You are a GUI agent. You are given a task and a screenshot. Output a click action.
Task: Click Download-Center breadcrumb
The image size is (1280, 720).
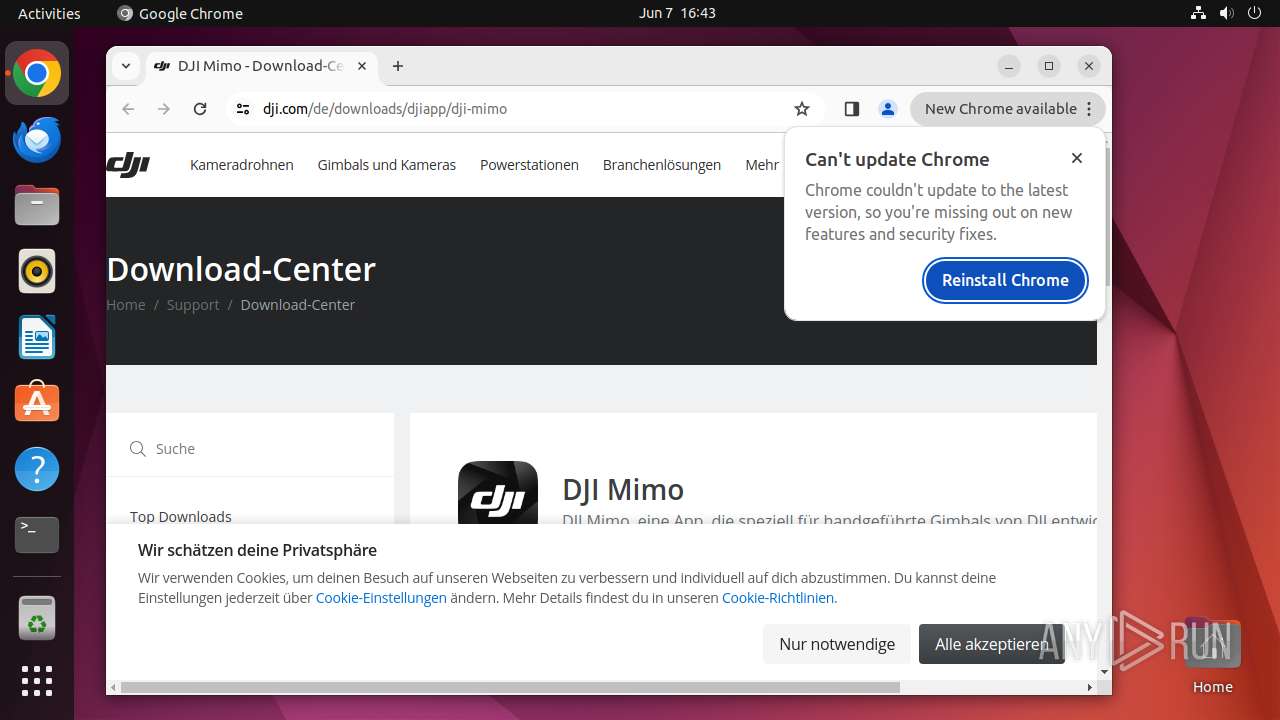coord(298,305)
